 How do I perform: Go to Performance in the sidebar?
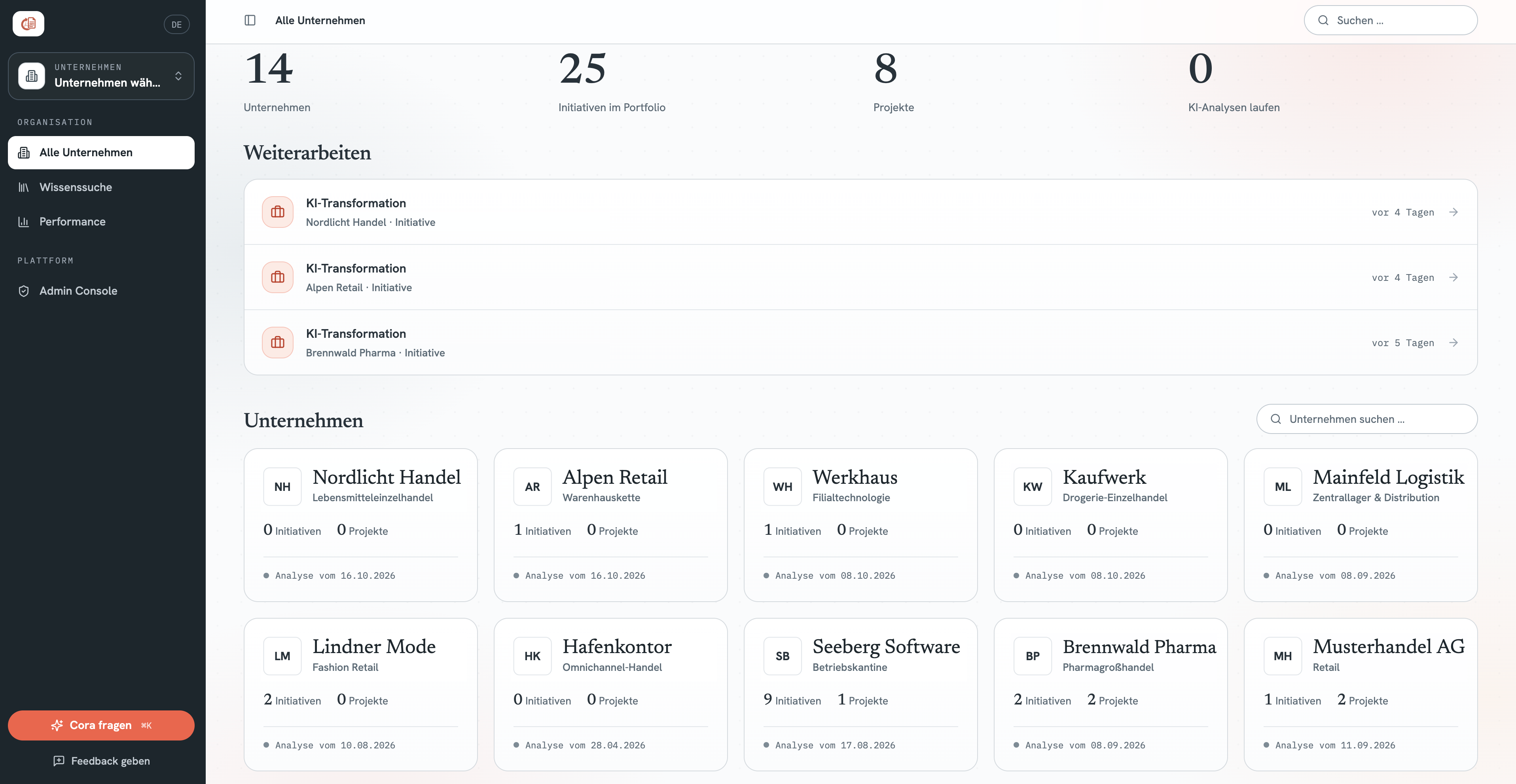[101, 222]
